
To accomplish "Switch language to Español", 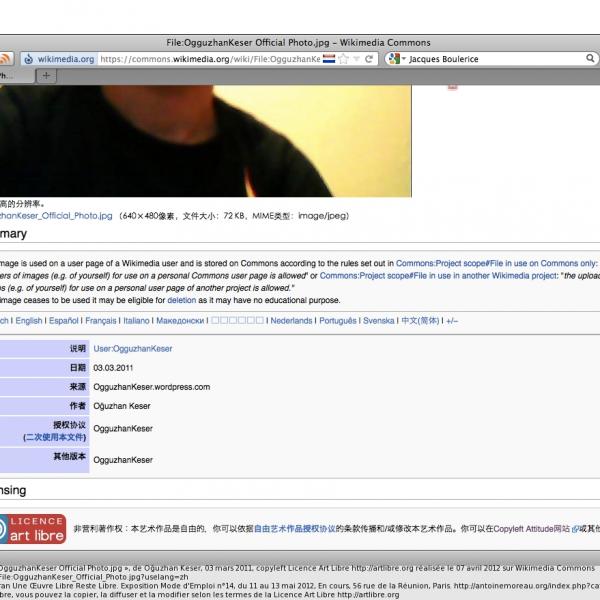I will [64, 321].
